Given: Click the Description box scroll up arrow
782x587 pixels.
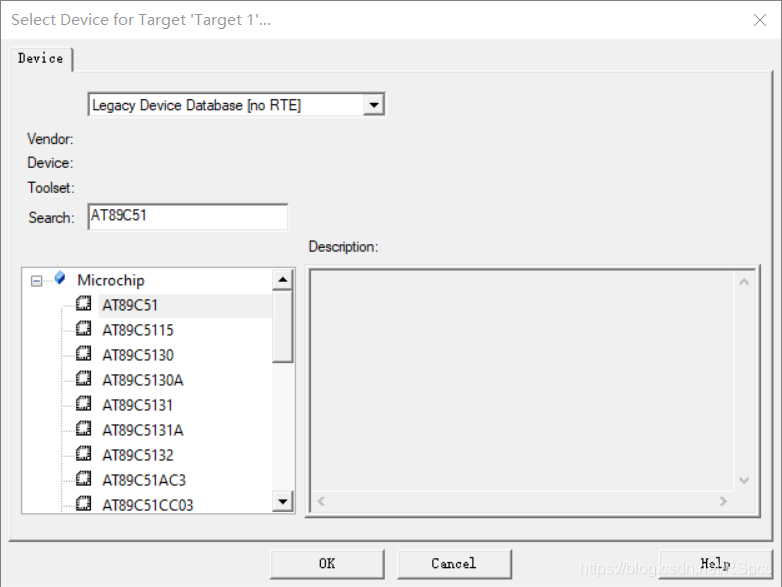Looking at the screenshot, I should tap(744, 282).
